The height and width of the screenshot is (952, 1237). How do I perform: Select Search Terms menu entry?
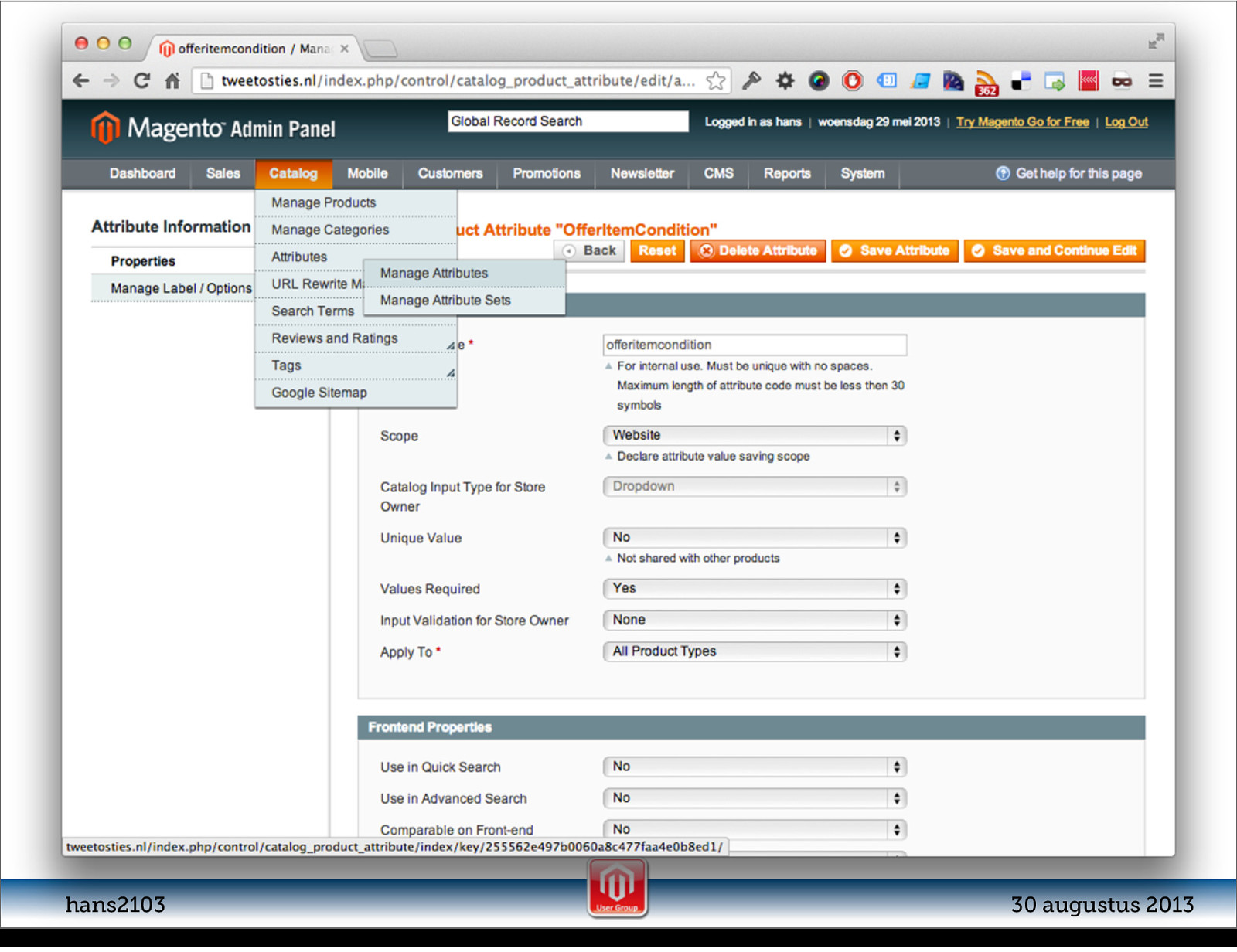click(312, 311)
